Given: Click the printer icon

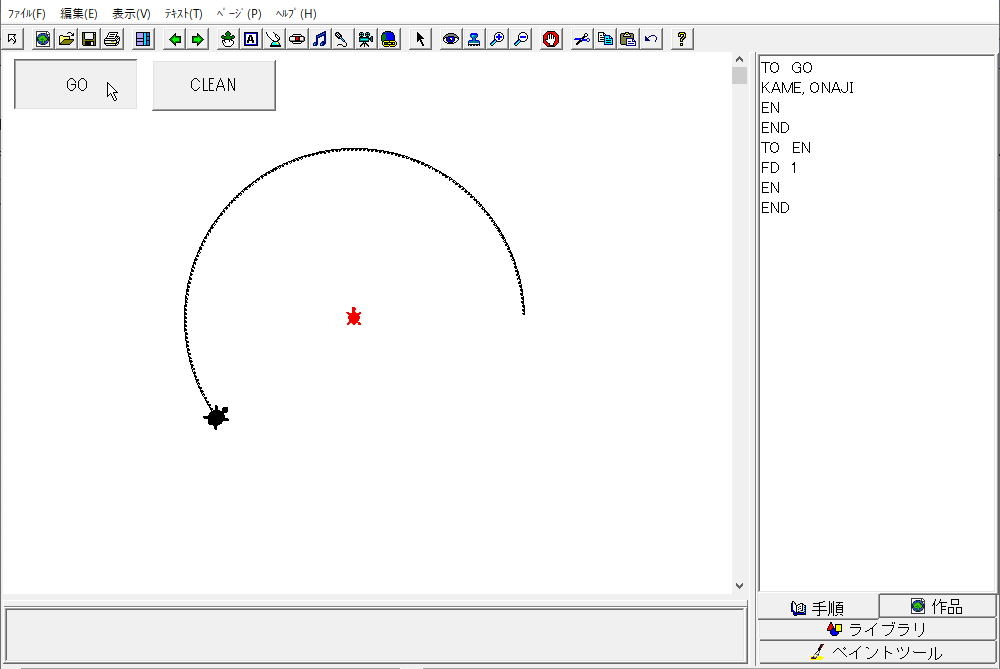Looking at the screenshot, I should (x=112, y=39).
